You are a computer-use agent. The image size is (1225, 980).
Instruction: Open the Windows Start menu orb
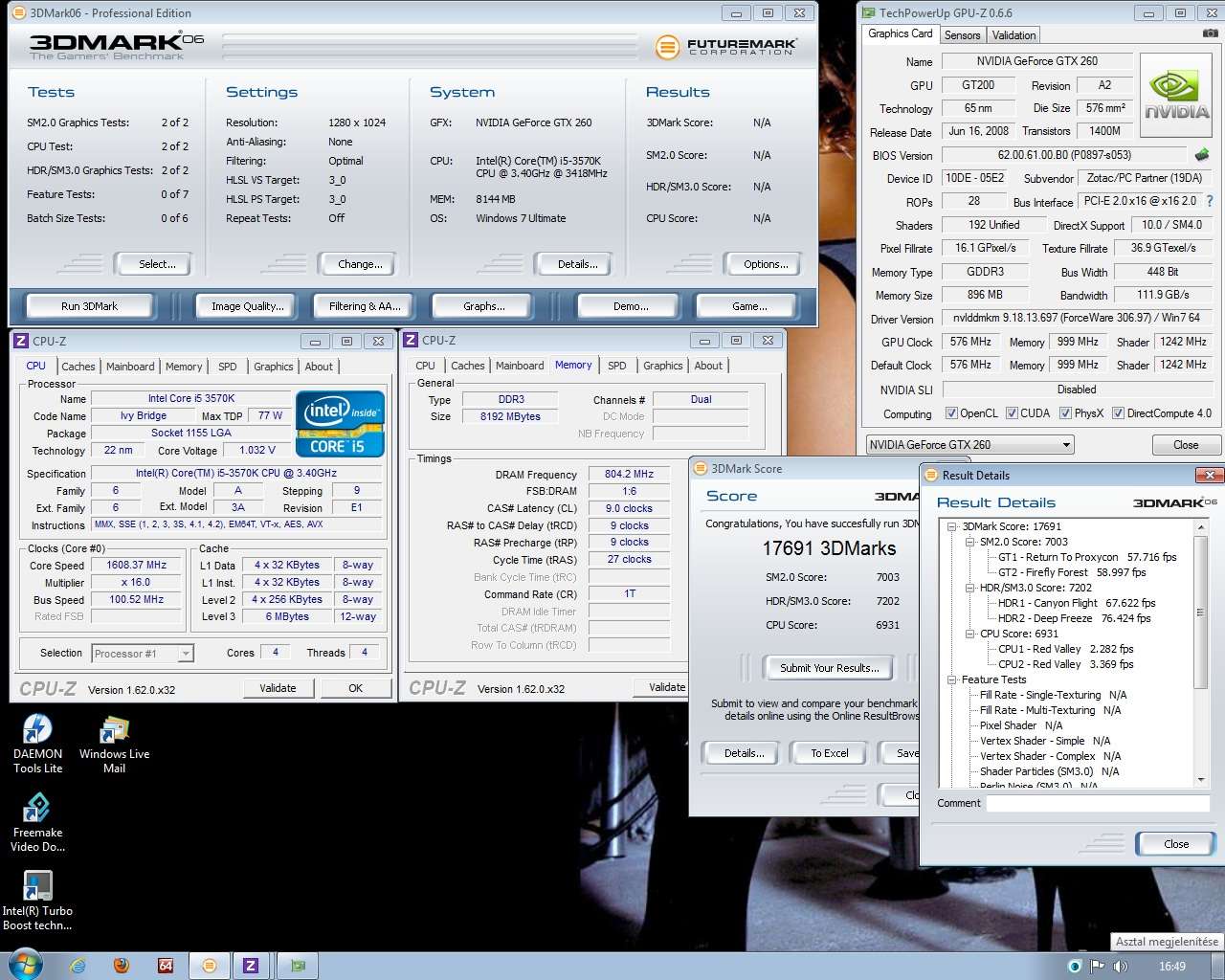tap(24, 965)
